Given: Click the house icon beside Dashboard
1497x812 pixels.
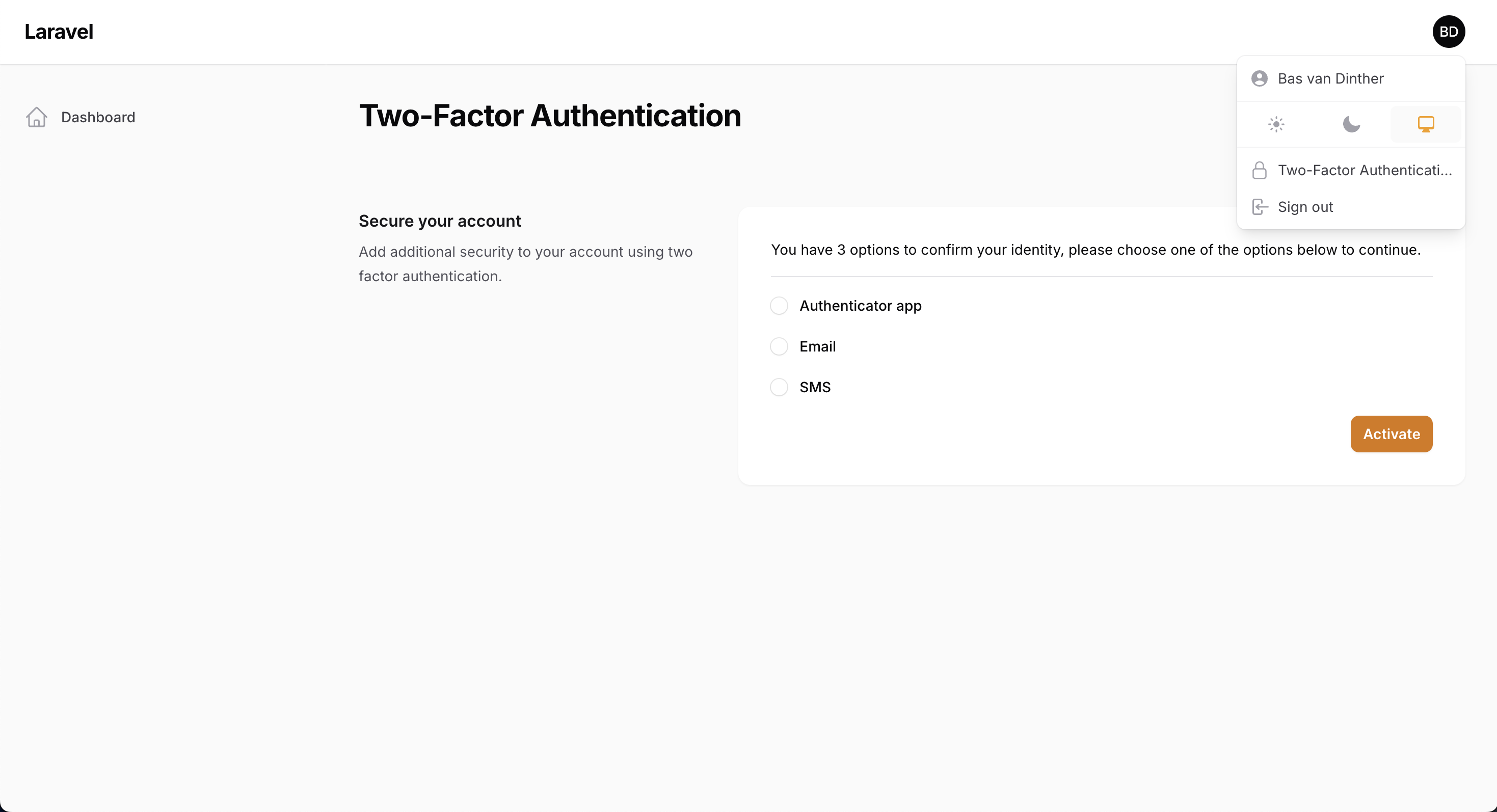Looking at the screenshot, I should (x=36, y=117).
